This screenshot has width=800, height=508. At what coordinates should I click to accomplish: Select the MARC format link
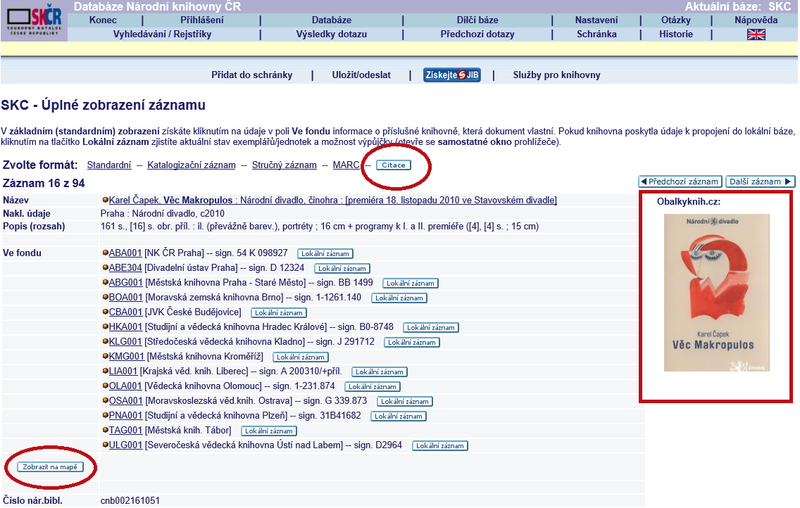click(x=346, y=165)
